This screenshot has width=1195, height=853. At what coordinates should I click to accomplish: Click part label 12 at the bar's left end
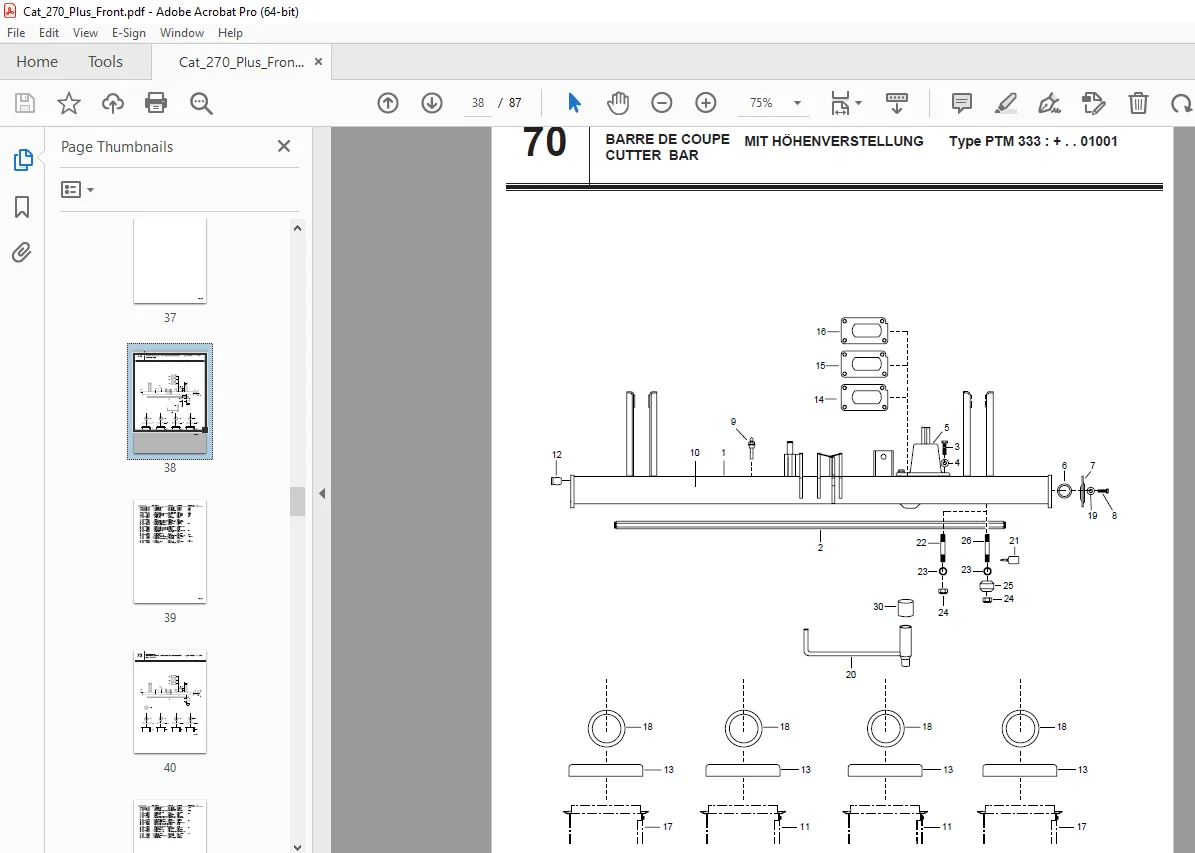click(556, 455)
